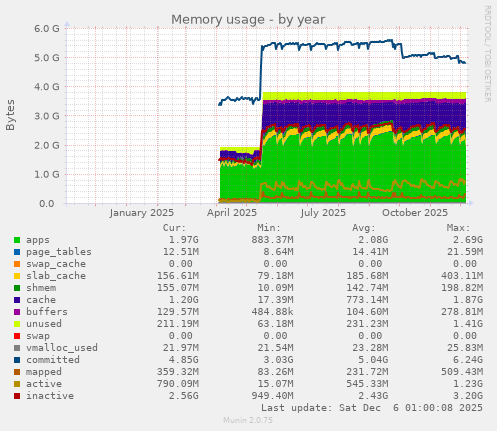Click the 'Cur:' column header
This screenshot has height=431, width=497.
pos(174,228)
